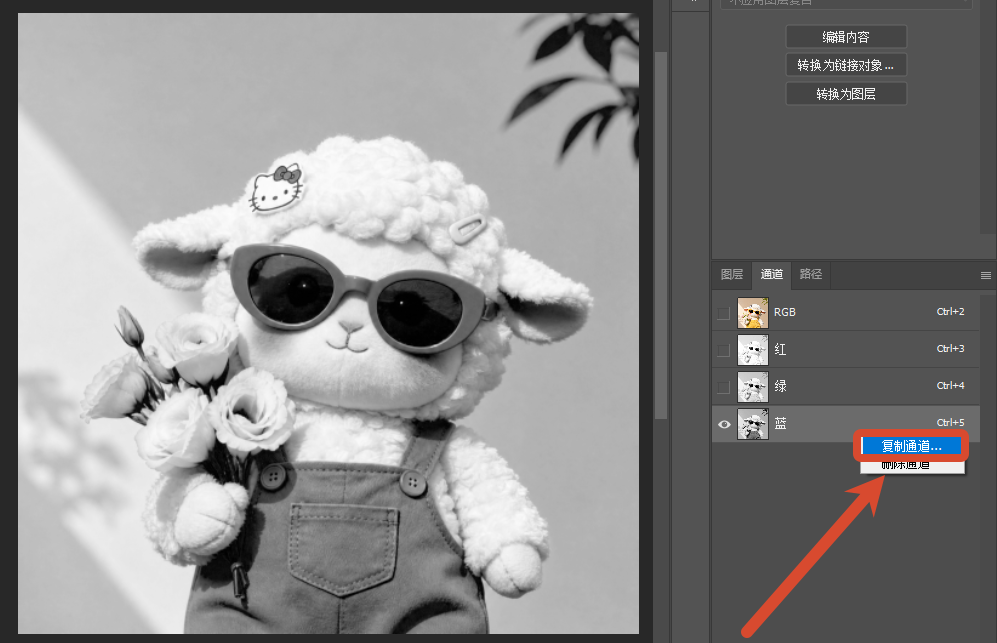Select the 红 channel name
997x643 pixels.
(780, 349)
